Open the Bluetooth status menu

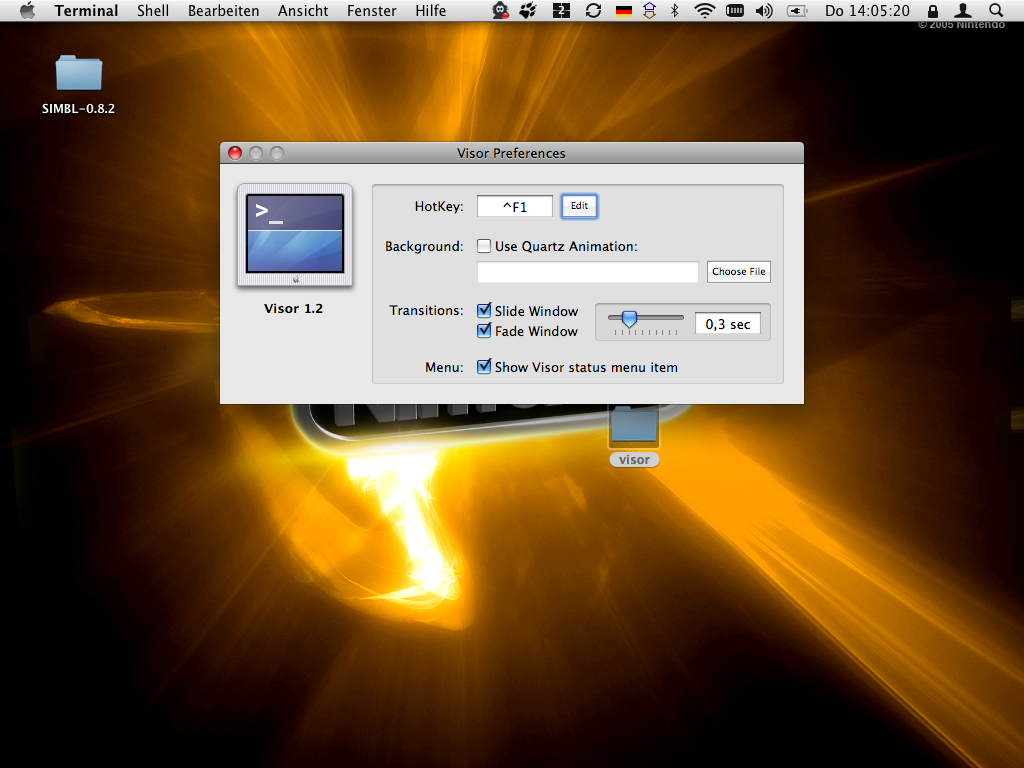click(x=675, y=10)
